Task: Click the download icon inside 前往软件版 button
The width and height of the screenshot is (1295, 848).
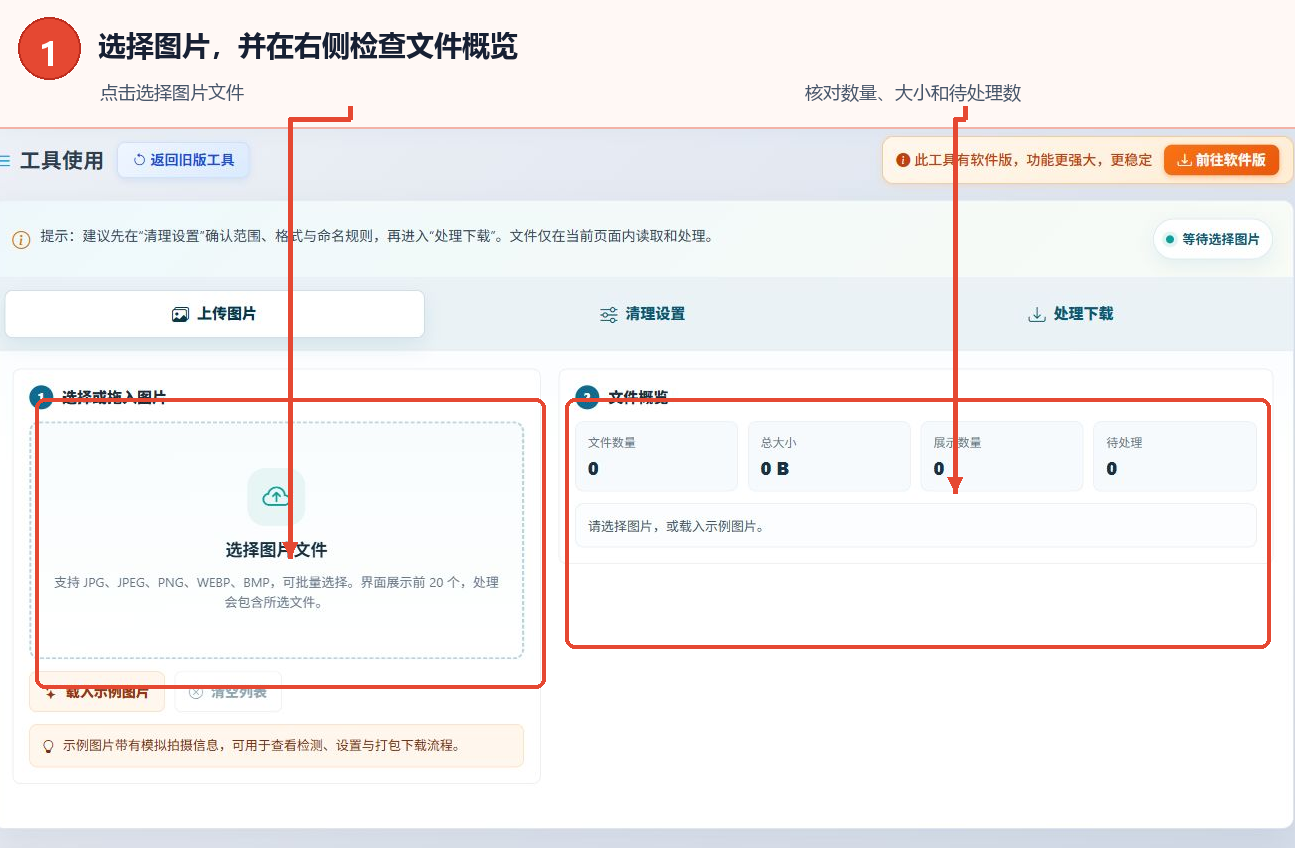Action: click(1184, 160)
